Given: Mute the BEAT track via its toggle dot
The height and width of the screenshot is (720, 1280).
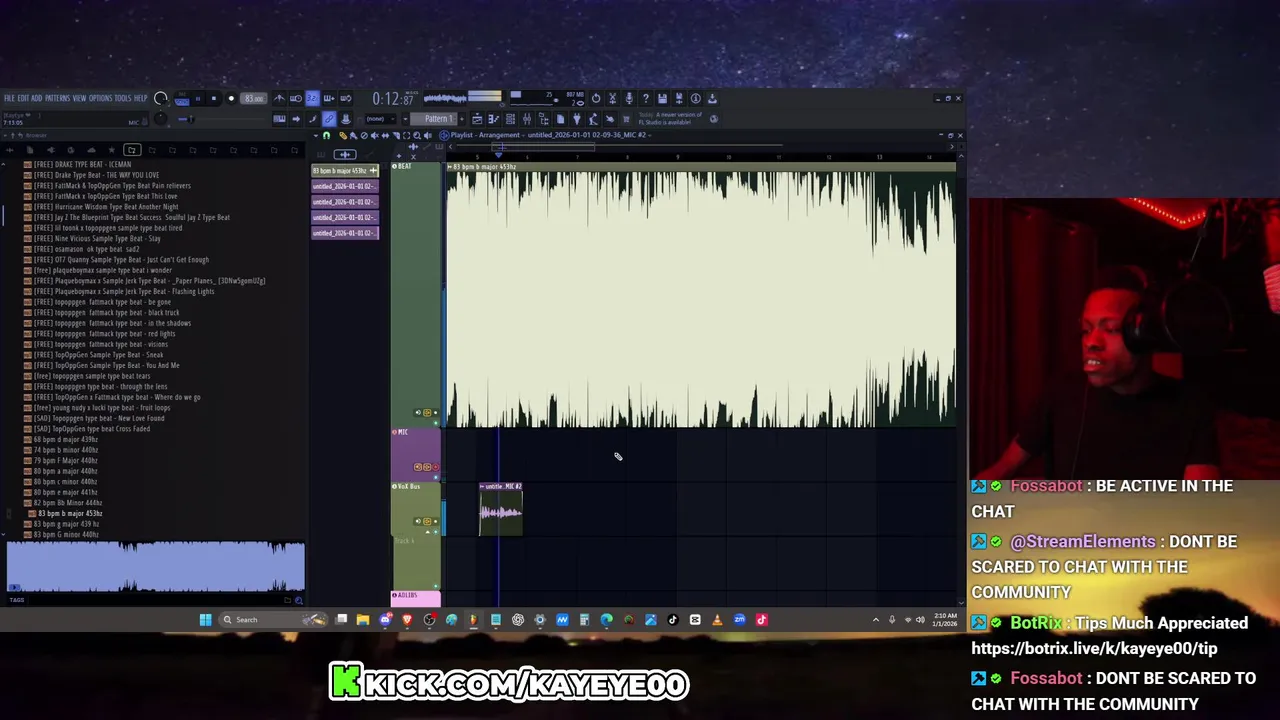Looking at the screenshot, I should click(x=436, y=423).
